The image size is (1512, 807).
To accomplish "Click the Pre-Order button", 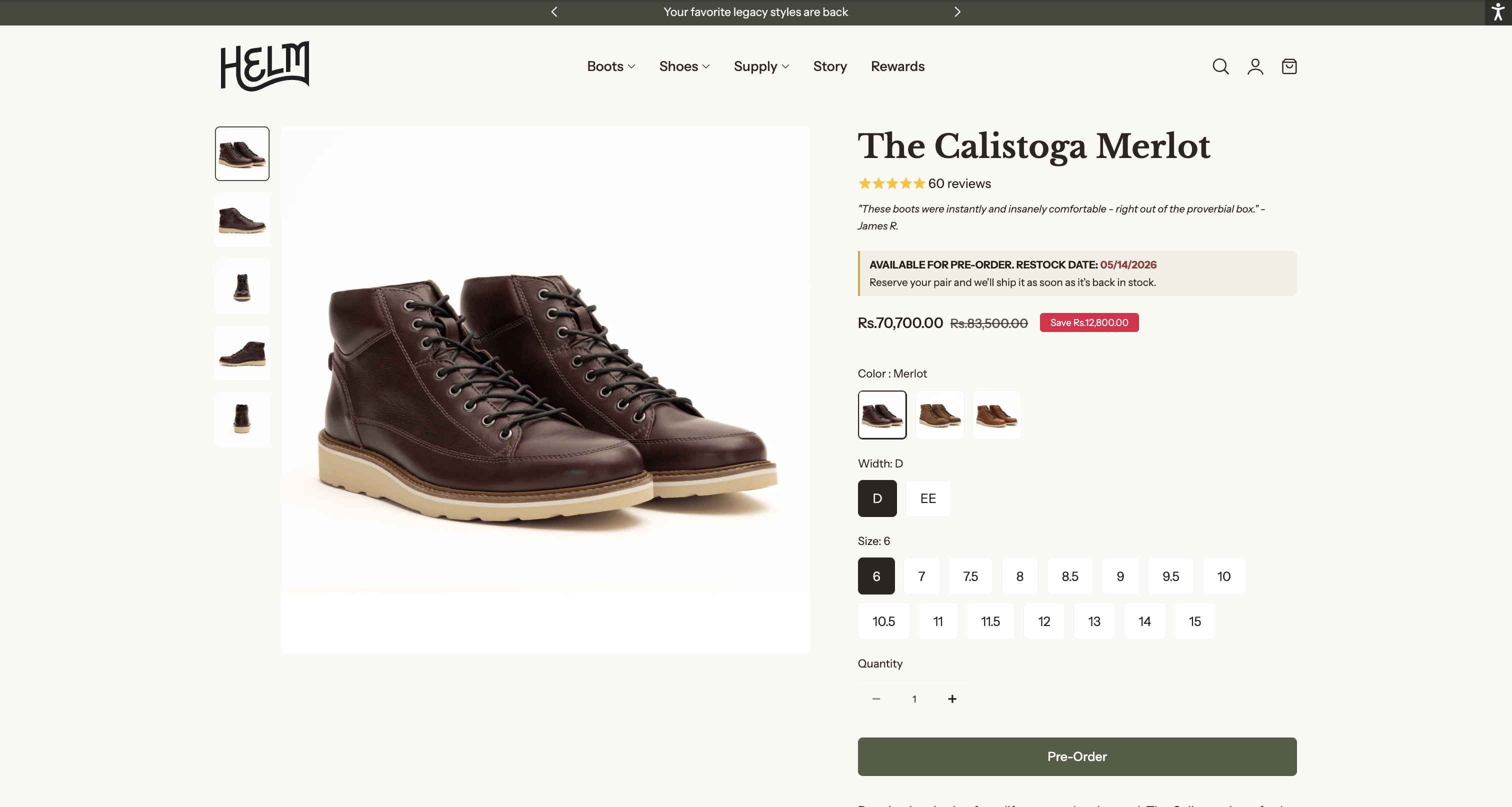I will (1077, 756).
